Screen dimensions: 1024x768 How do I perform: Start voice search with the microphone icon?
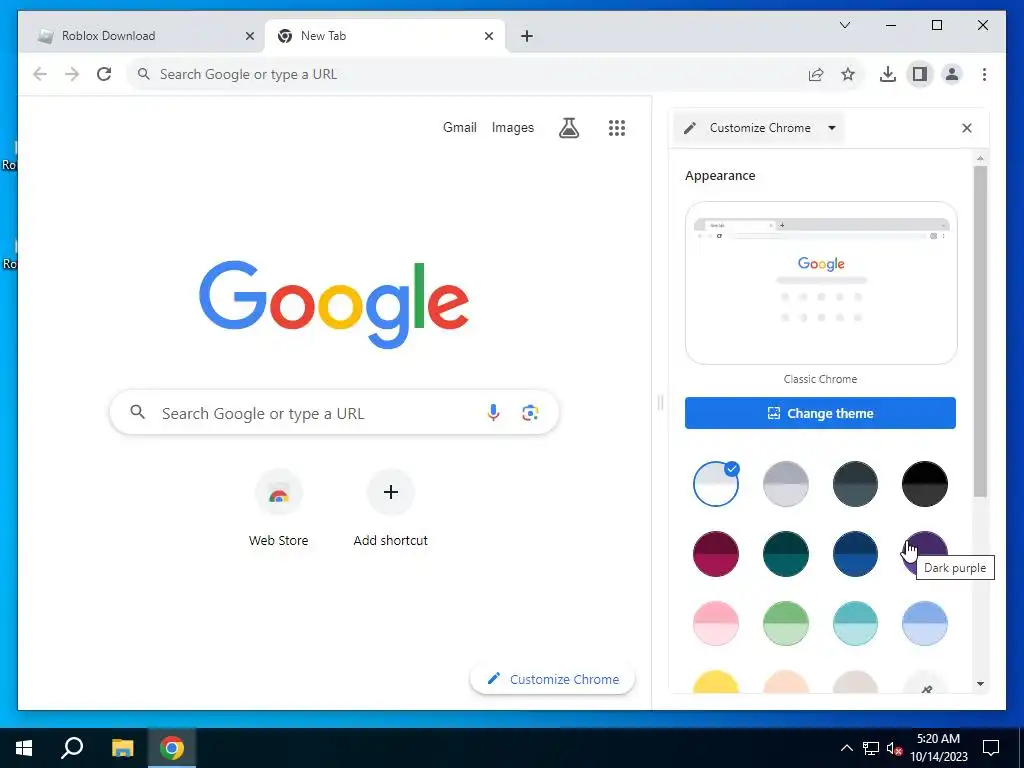pyautogui.click(x=494, y=413)
